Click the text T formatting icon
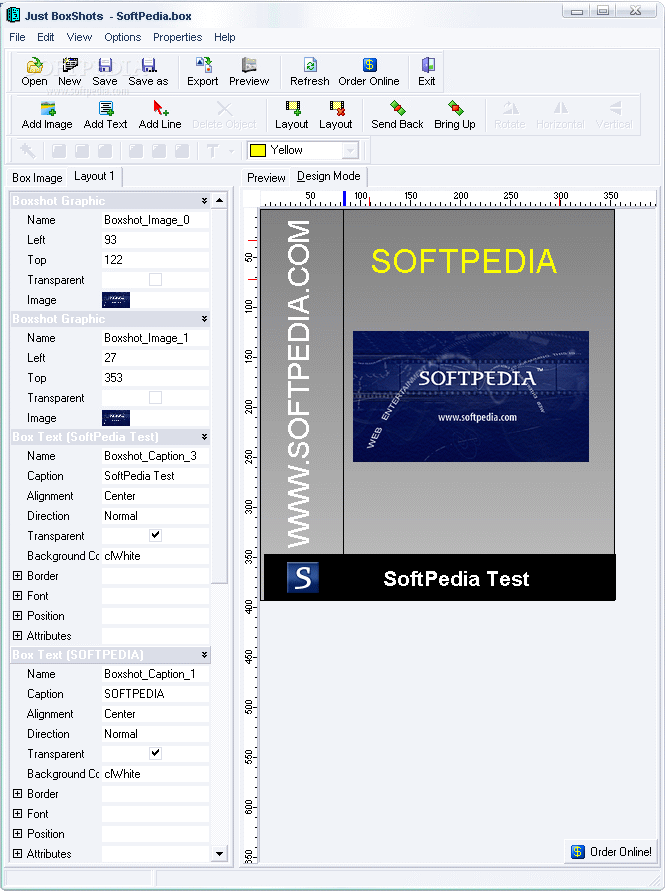 tap(213, 151)
